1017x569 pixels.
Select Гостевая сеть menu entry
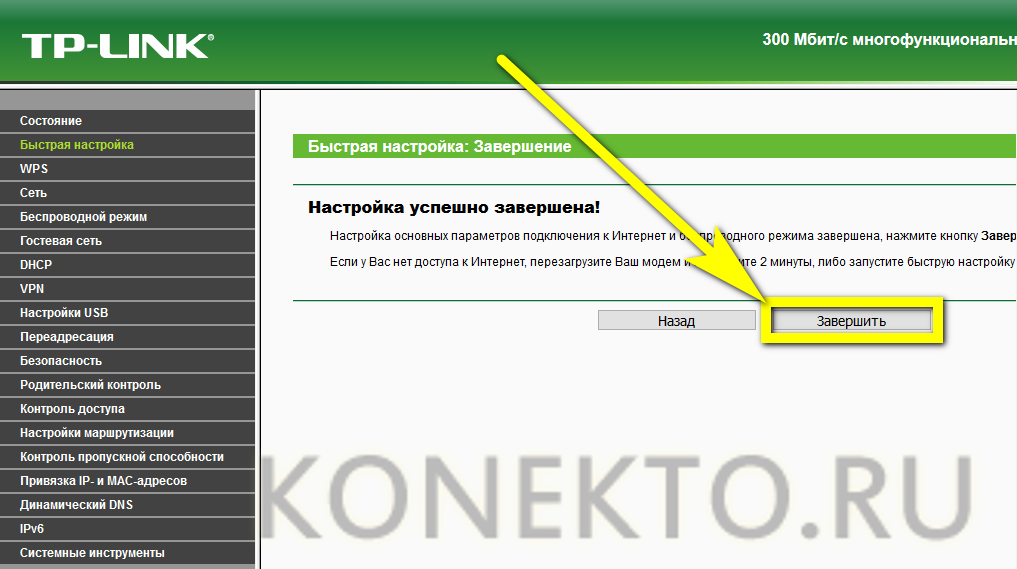61,241
